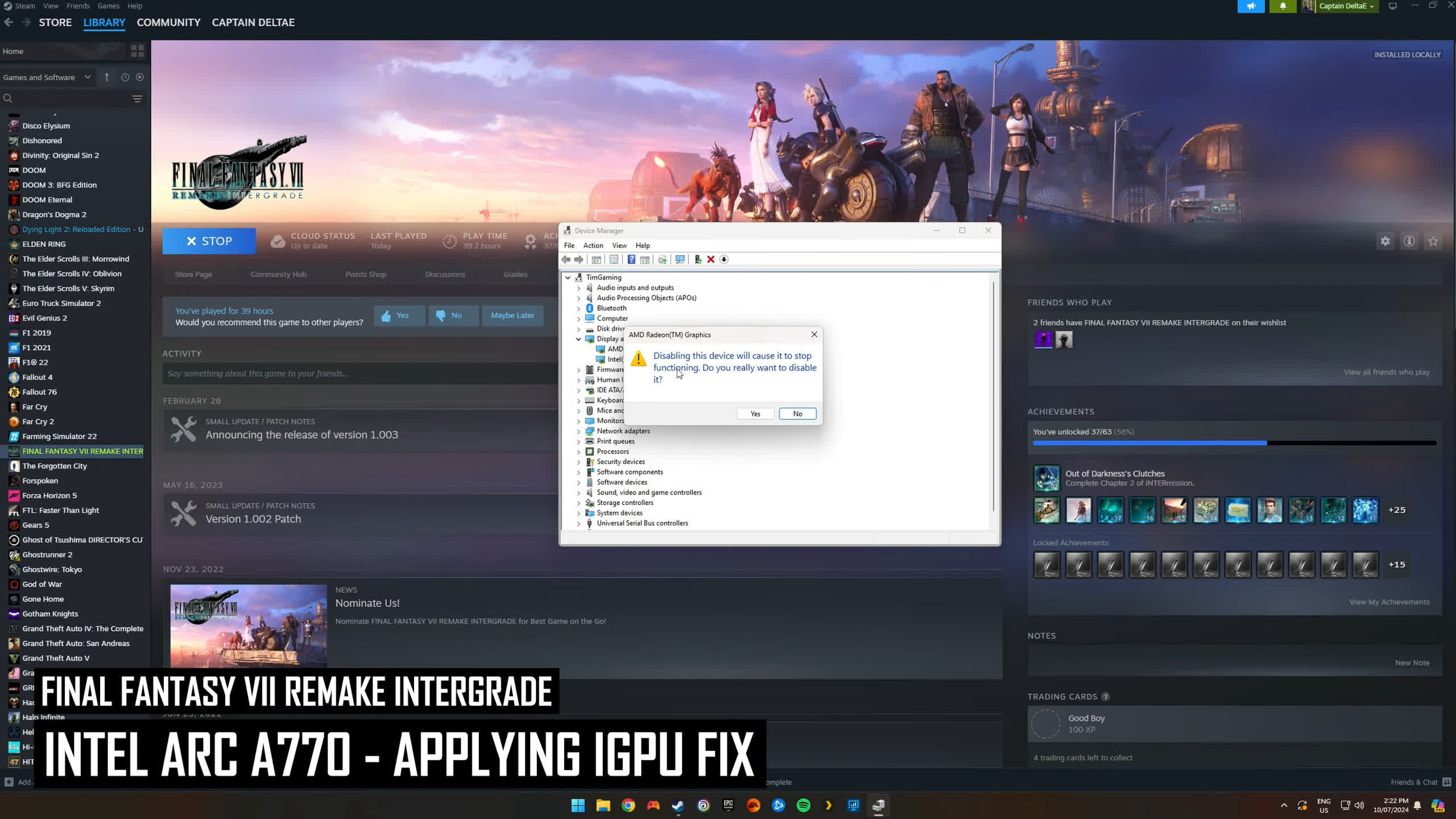Screen dimensions: 1456x819
Task: Click the Update device driver icon
Action: pyautogui.click(x=698, y=259)
